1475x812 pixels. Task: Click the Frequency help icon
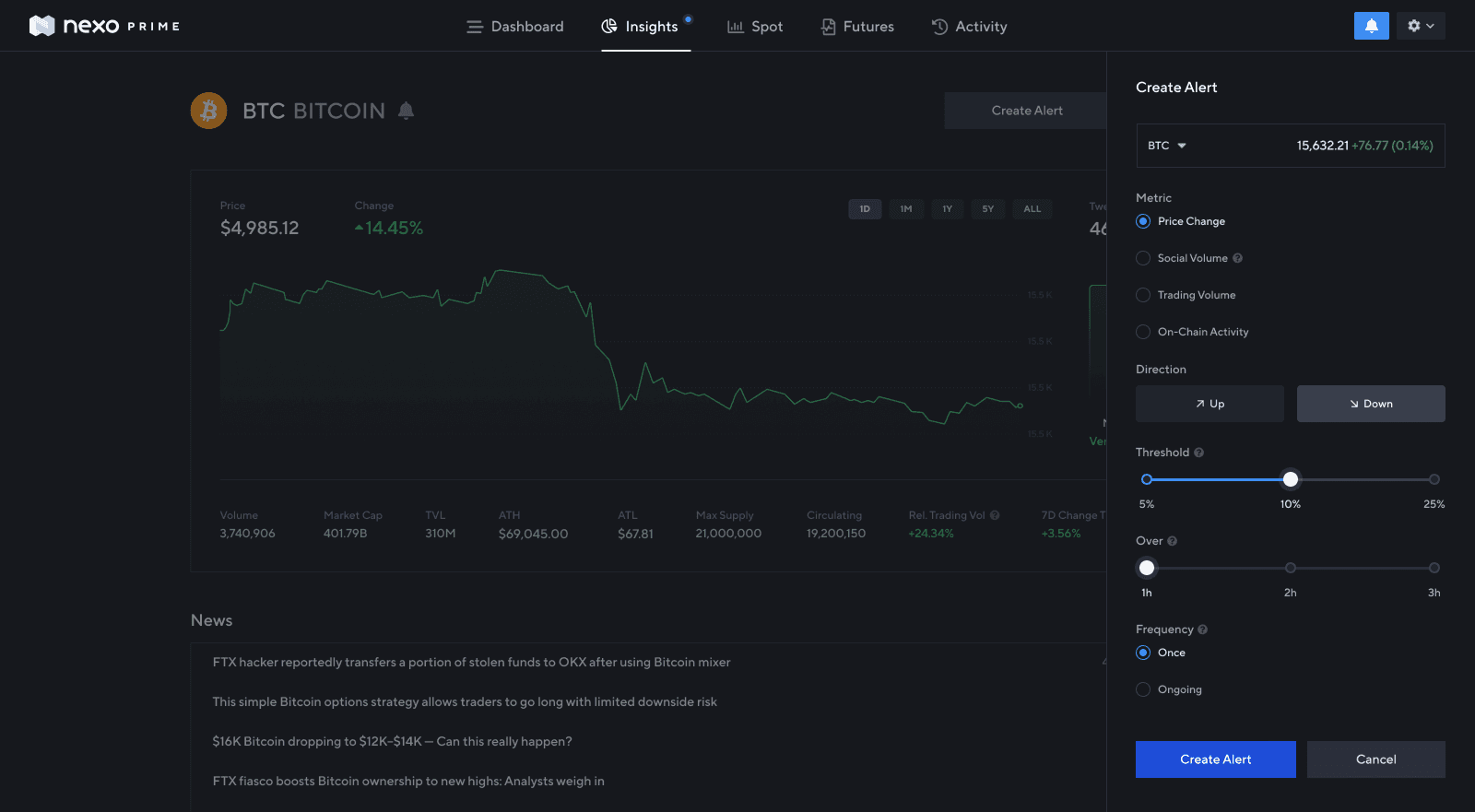pos(1202,630)
